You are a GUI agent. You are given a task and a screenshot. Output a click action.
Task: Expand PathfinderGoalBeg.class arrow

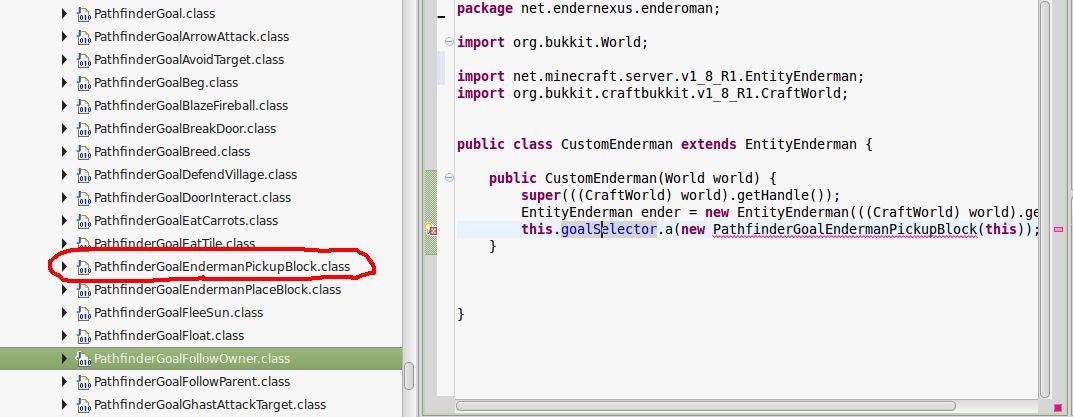click(64, 82)
